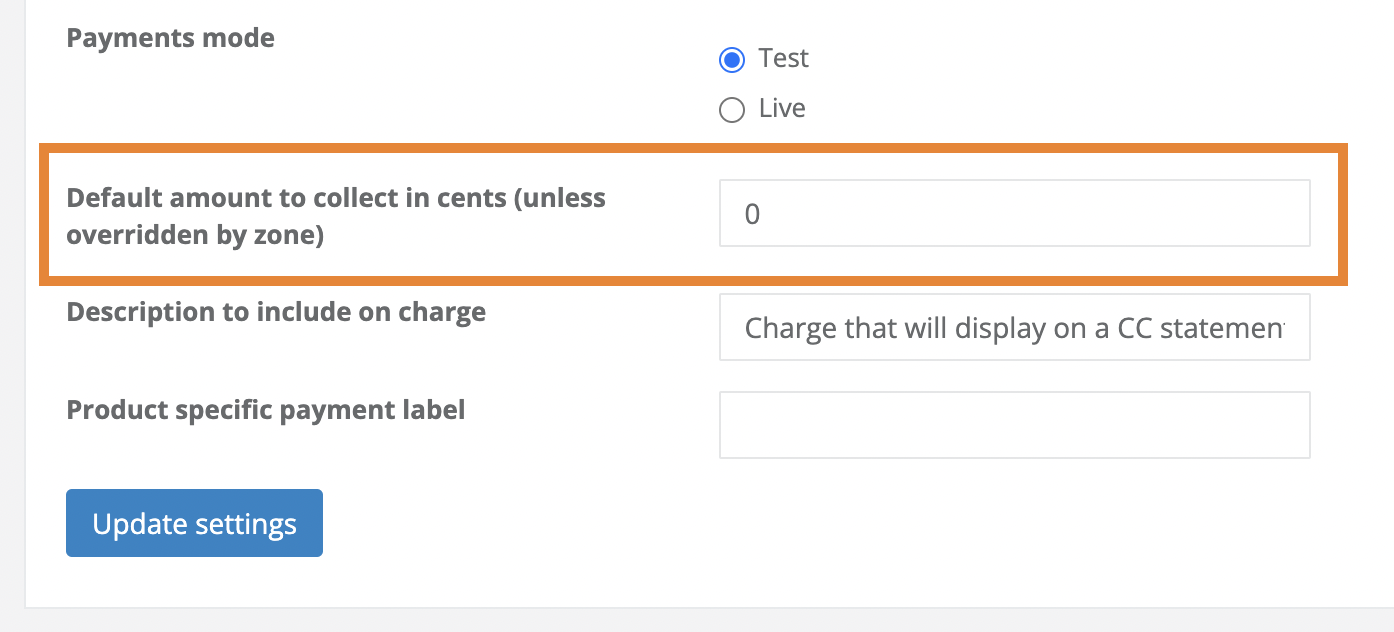The image size is (1394, 632).
Task: Click the Update settings button
Action: (193, 522)
